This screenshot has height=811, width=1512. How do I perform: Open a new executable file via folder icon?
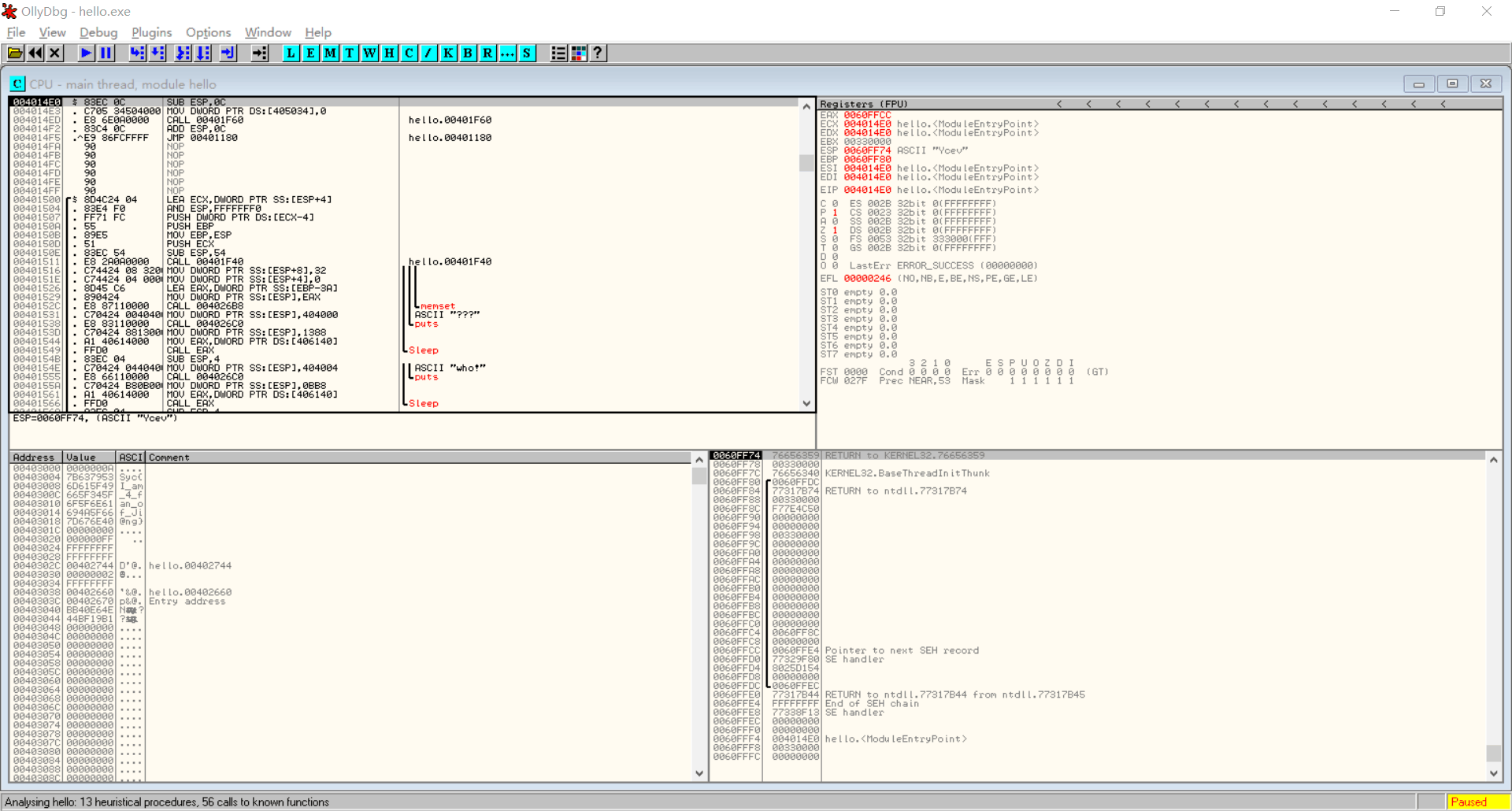click(x=15, y=53)
